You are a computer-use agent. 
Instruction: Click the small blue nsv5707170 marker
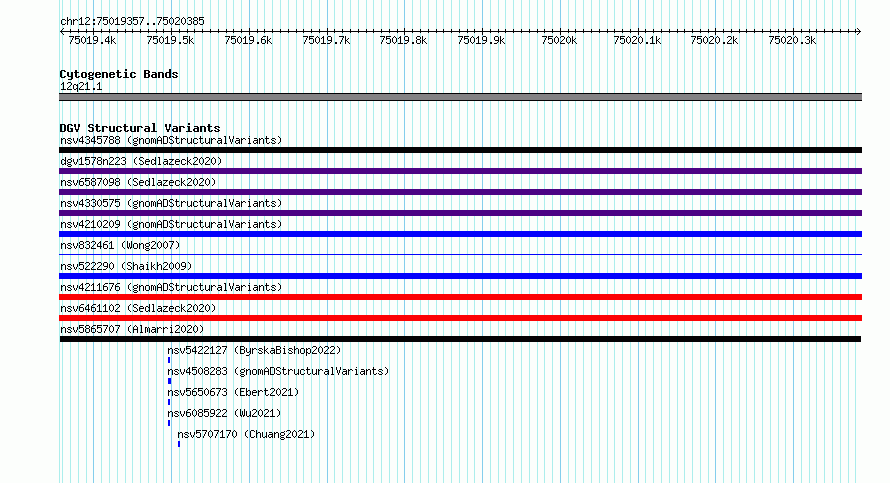pos(179,444)
